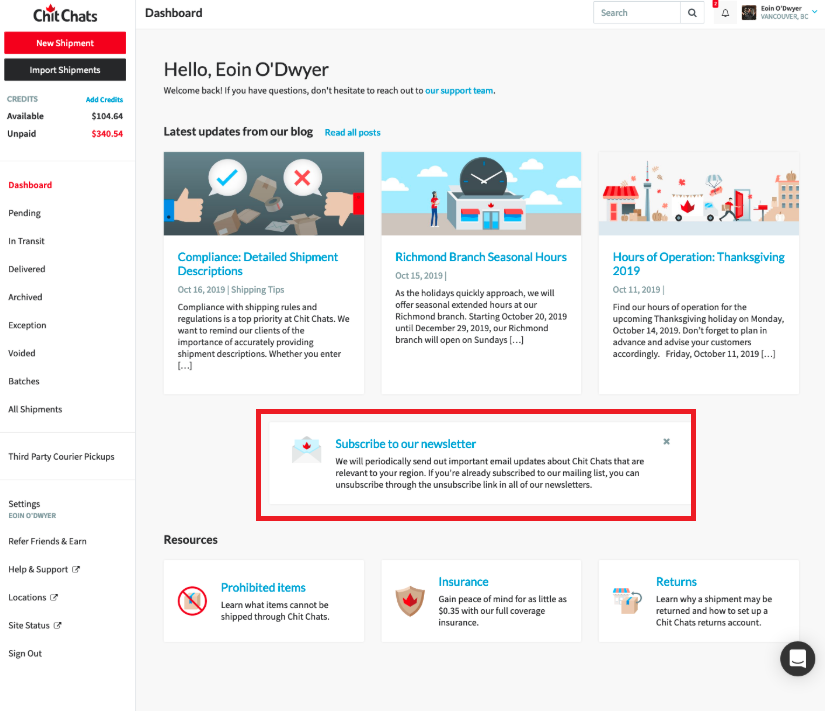This screenshot has height=711, width=825.
Task: Open Help & Support link
Action: point(38,569)
